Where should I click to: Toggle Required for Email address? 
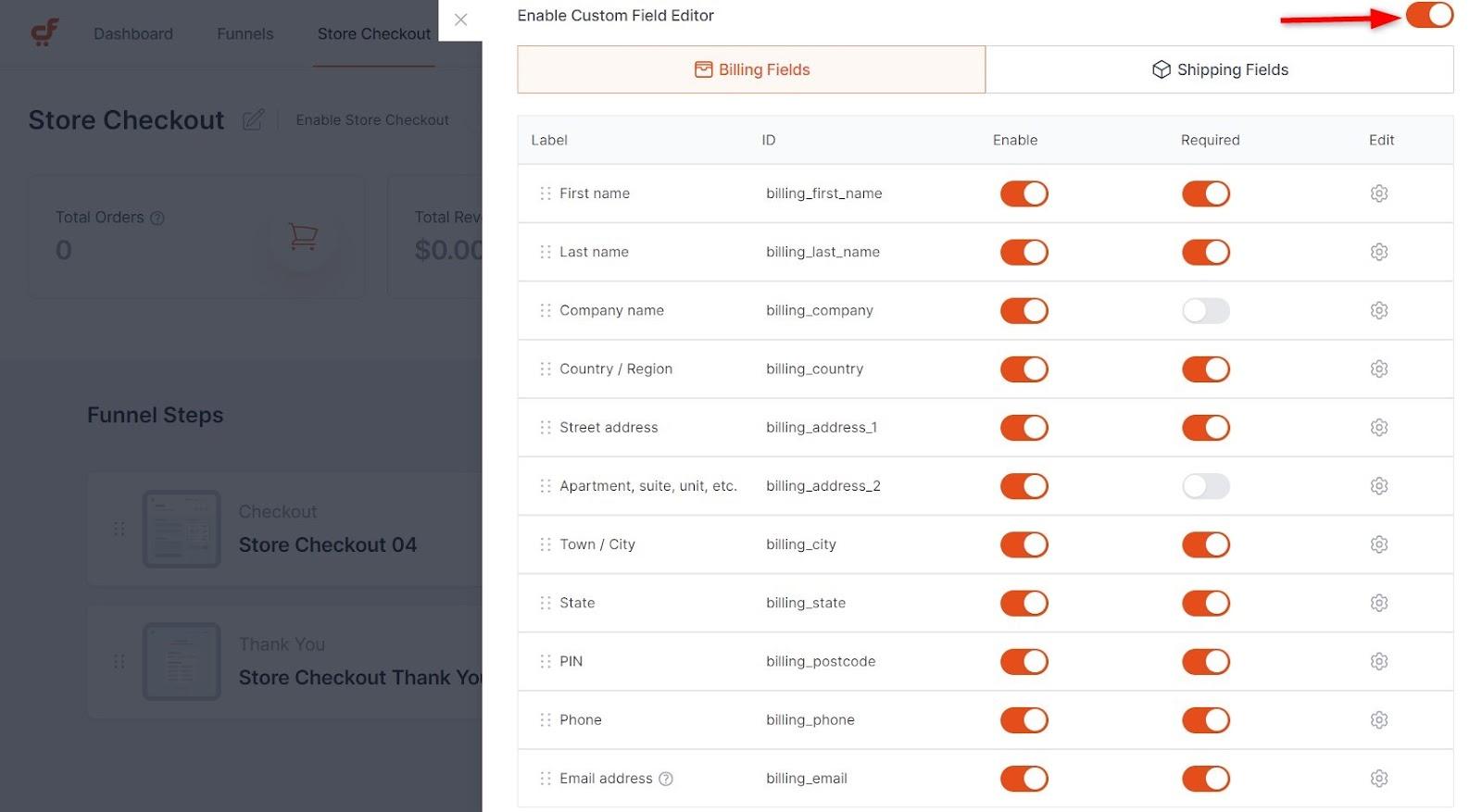(1205, 778)
